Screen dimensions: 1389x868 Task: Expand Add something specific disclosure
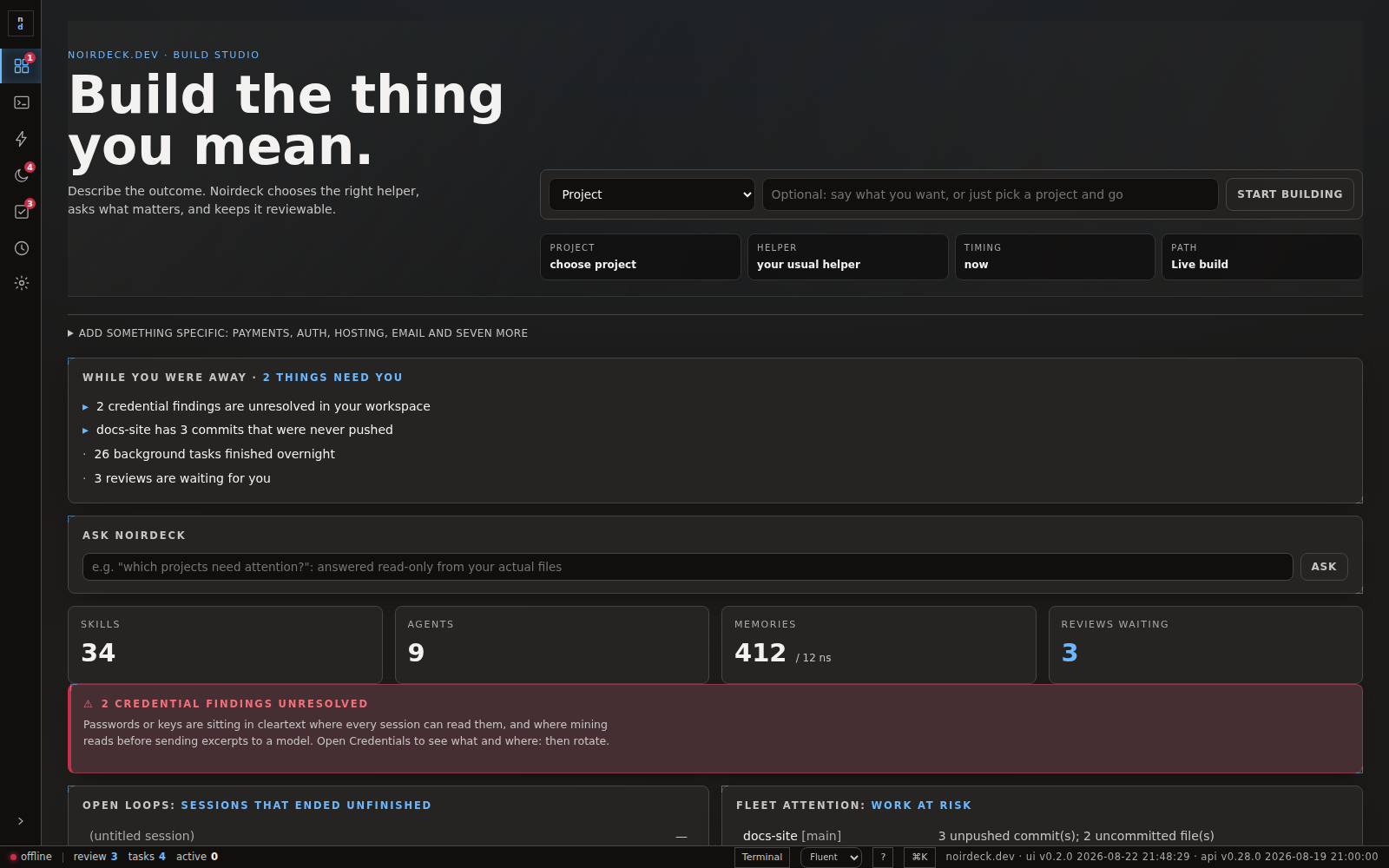(x=298, y=333)
